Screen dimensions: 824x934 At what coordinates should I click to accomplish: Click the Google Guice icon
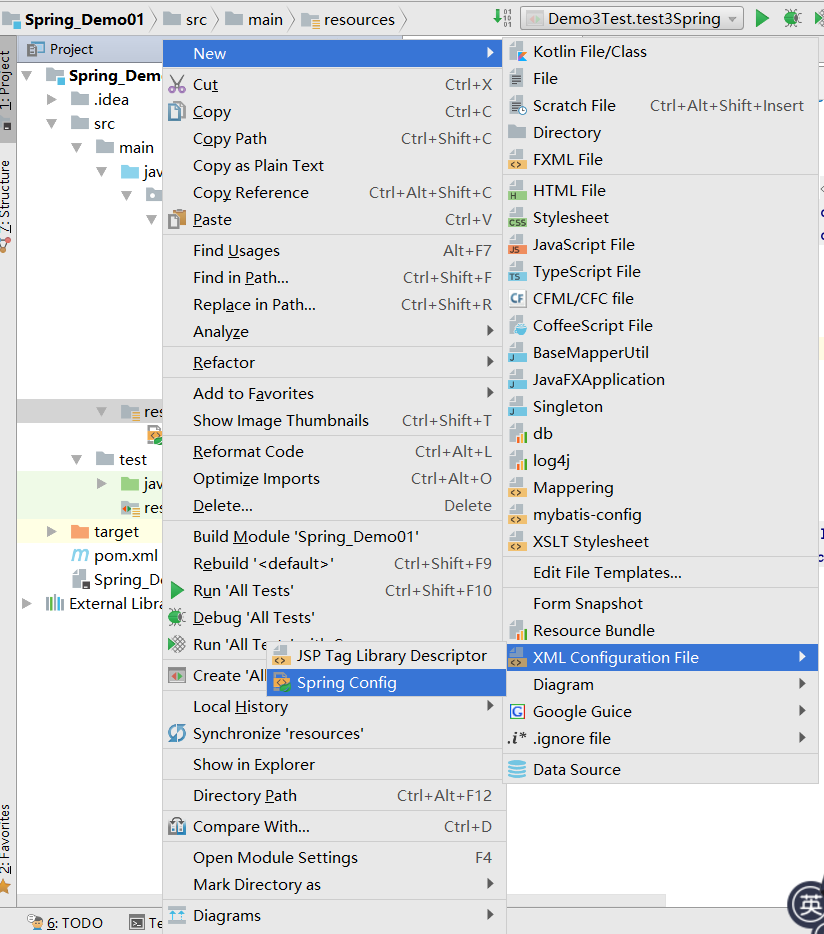517,711
